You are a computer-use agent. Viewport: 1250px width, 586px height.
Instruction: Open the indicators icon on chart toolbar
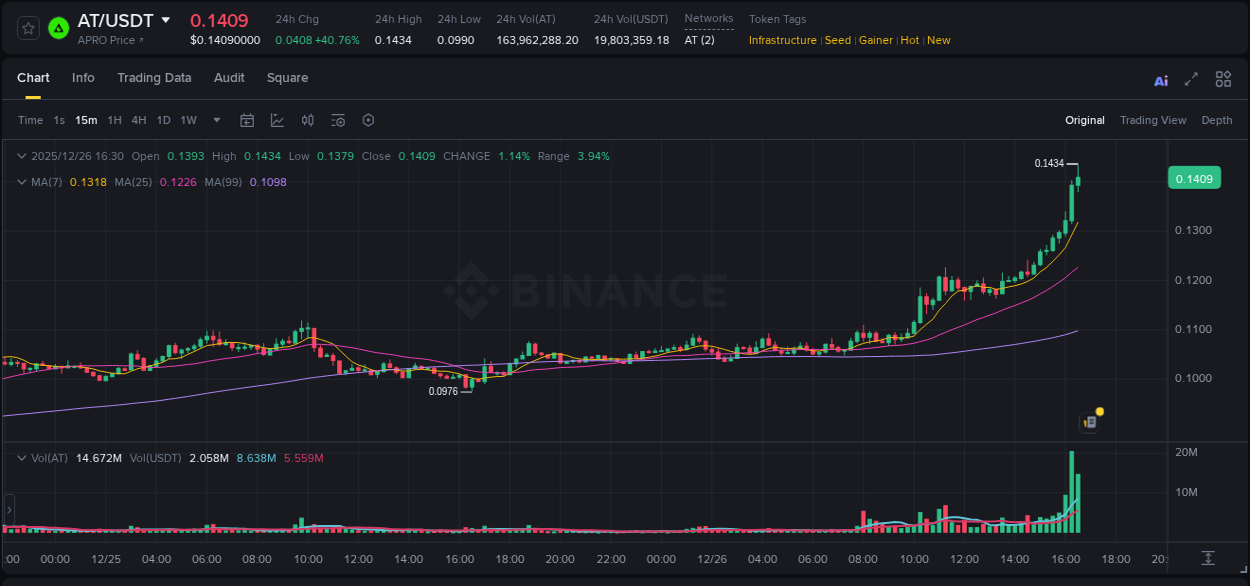(x=308, y=120)
